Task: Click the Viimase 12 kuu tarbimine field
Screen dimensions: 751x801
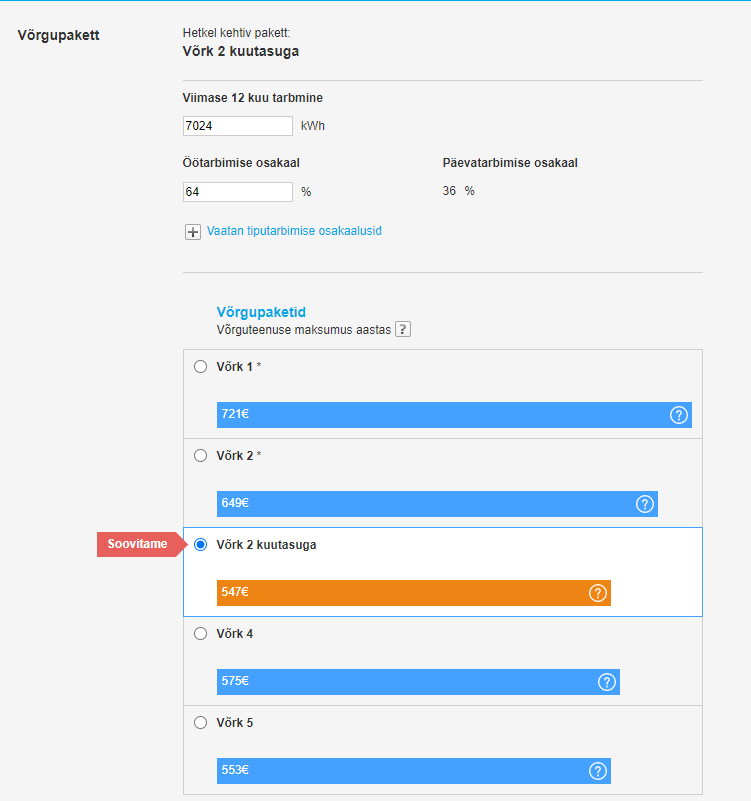Action: [x=237, y=126]
